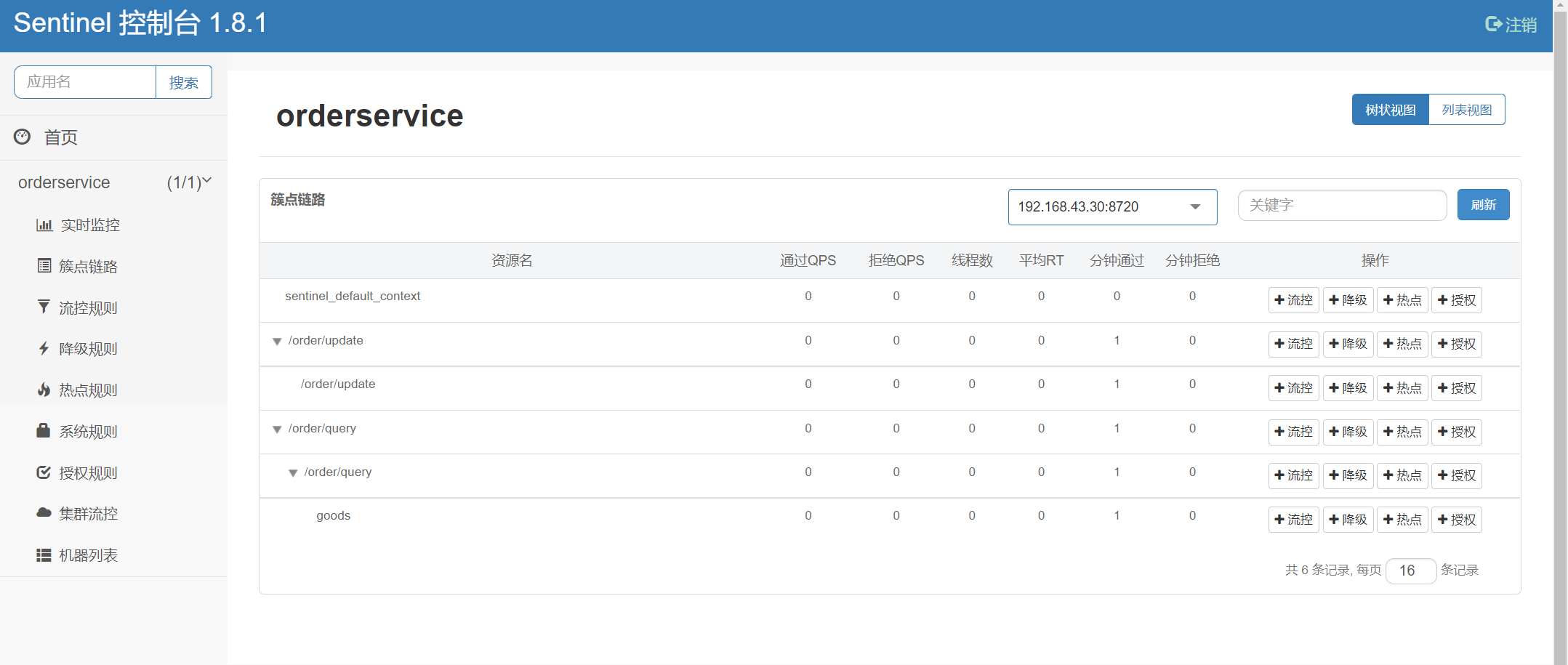Collapse the nested /order/query child node
This screenshot has width=1568, height=665.
click(293, 473)
